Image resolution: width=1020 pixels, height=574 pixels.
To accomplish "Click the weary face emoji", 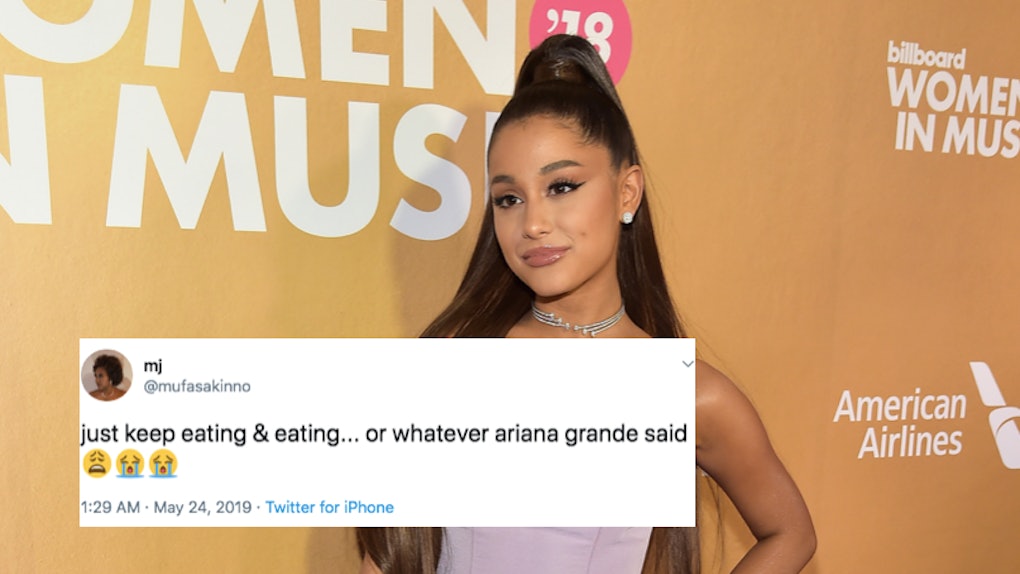I will [x=97, y=463].
